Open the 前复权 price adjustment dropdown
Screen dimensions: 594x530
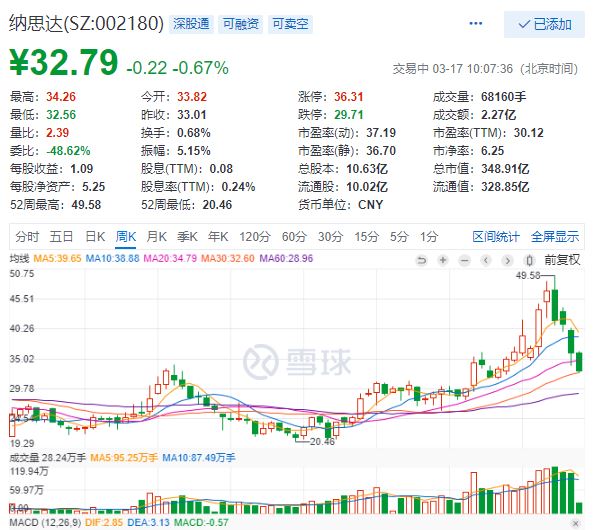[562, 260]
